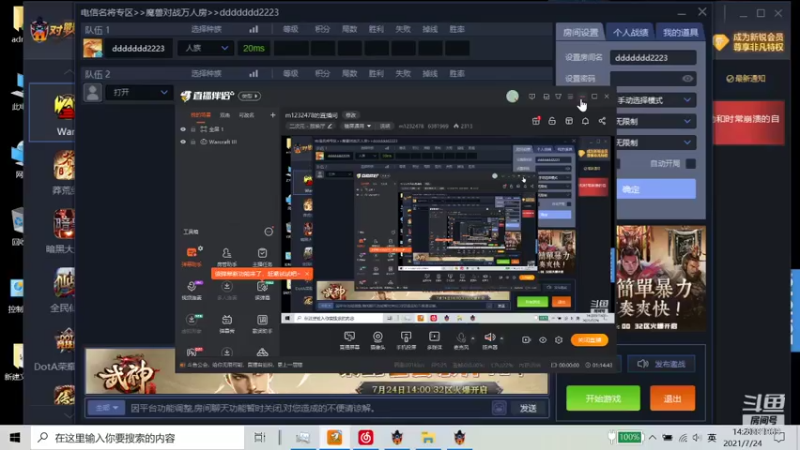This screenshot has width=800, height=450.
Task: Click the 发送 send button
Action: [528, 408]
